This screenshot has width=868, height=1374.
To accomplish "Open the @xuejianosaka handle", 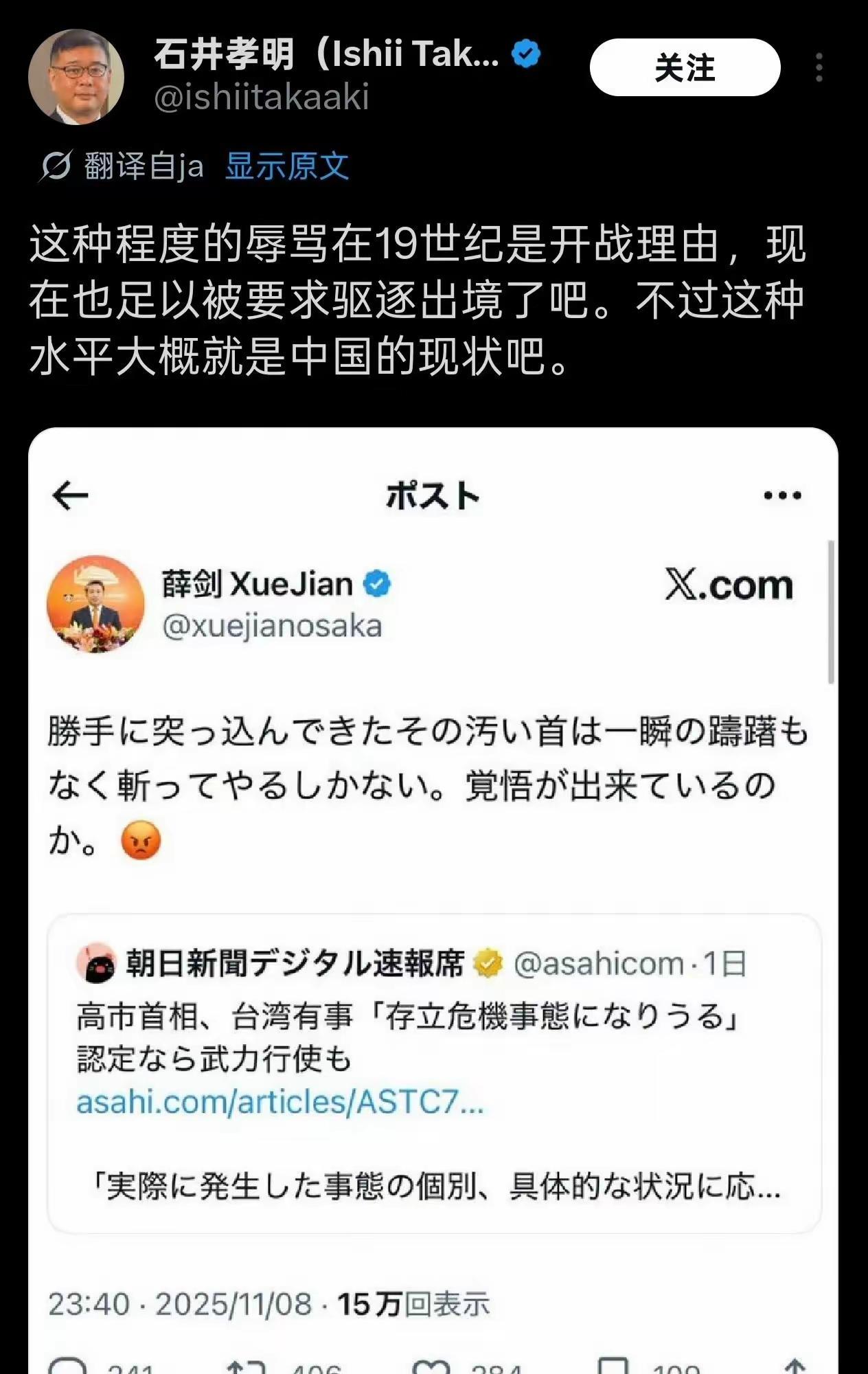I will [x=272, y=627].
